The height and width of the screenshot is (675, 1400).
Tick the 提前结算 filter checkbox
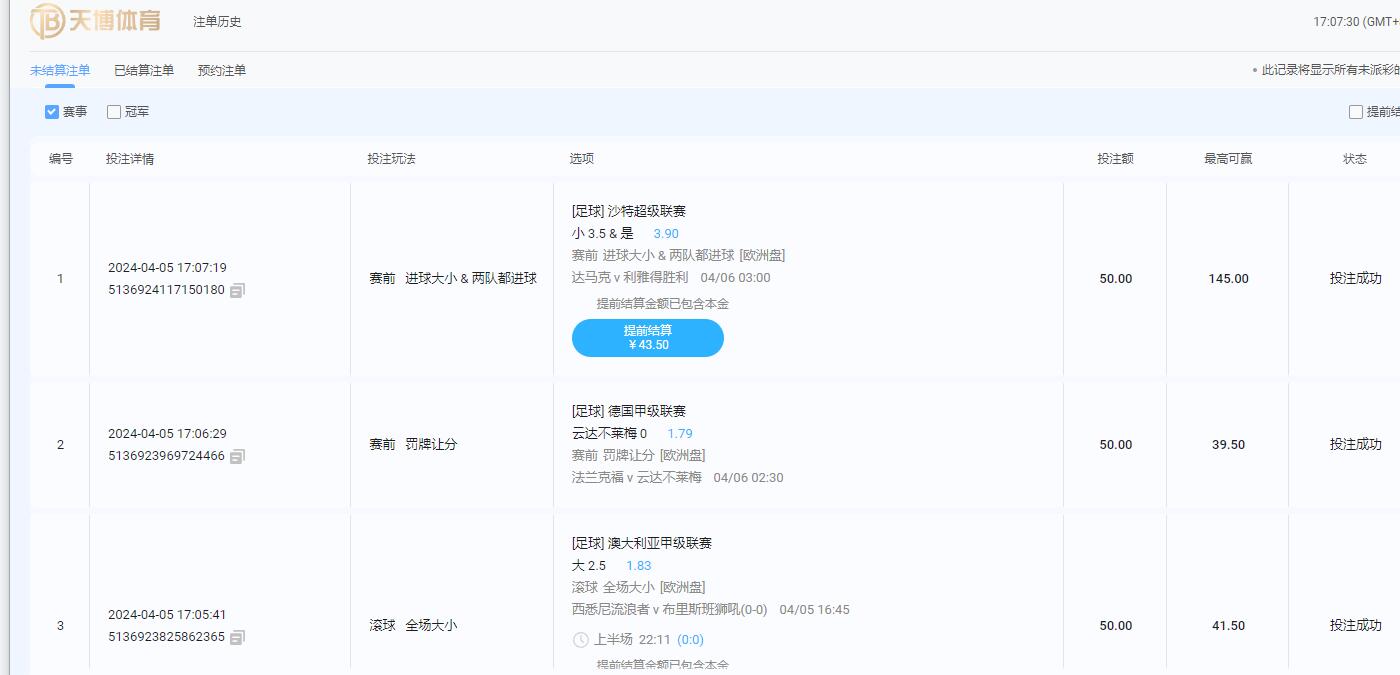tap(1356, 112)
